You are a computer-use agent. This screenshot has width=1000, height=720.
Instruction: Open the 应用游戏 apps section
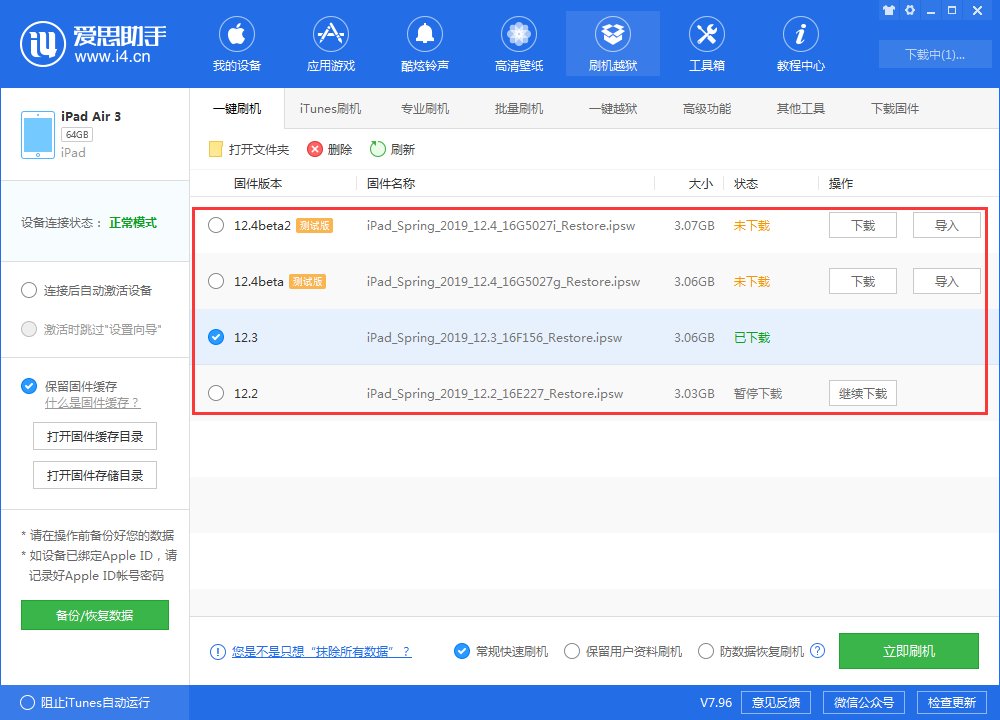click(330, 42)
